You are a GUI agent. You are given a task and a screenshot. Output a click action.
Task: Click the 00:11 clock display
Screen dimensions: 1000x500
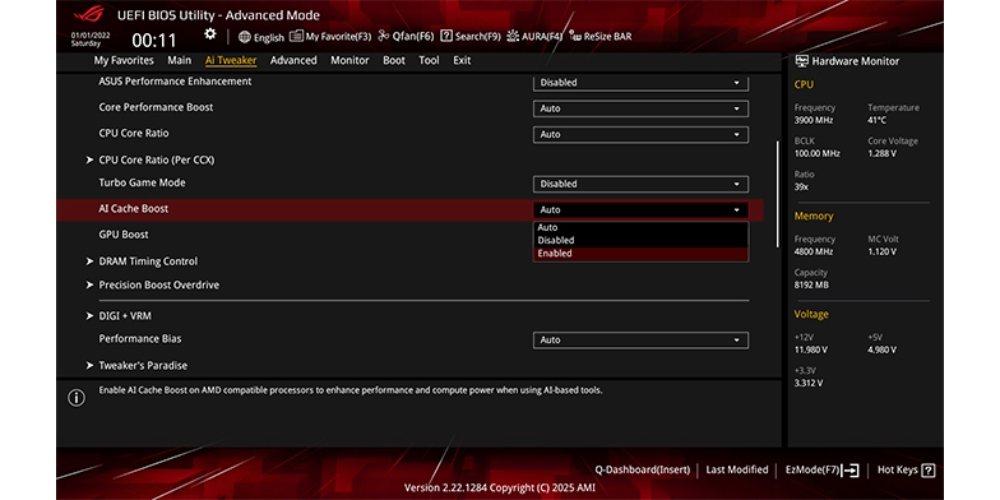point(154,41)
